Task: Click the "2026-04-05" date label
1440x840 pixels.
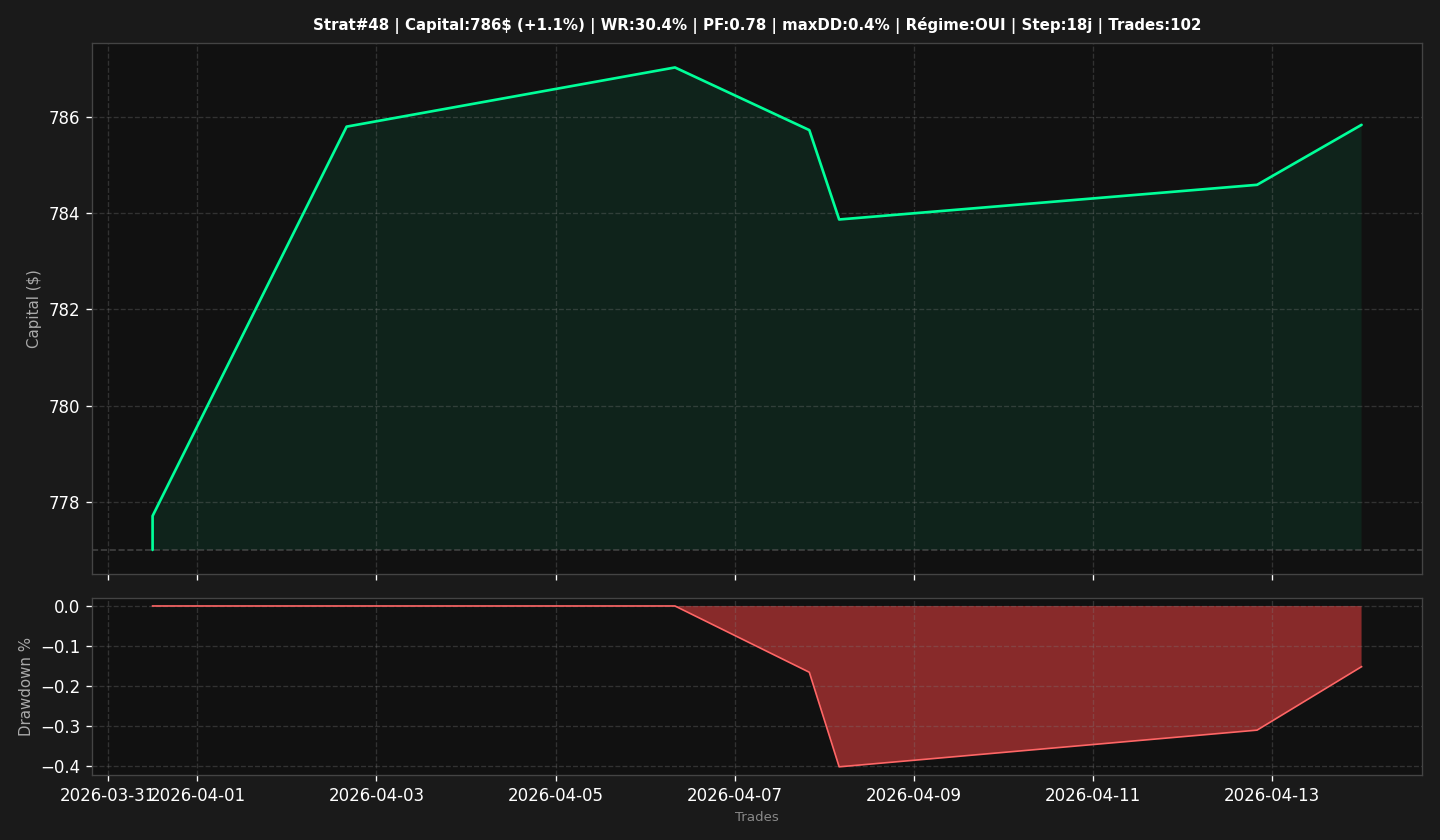Action: point(555,796)
